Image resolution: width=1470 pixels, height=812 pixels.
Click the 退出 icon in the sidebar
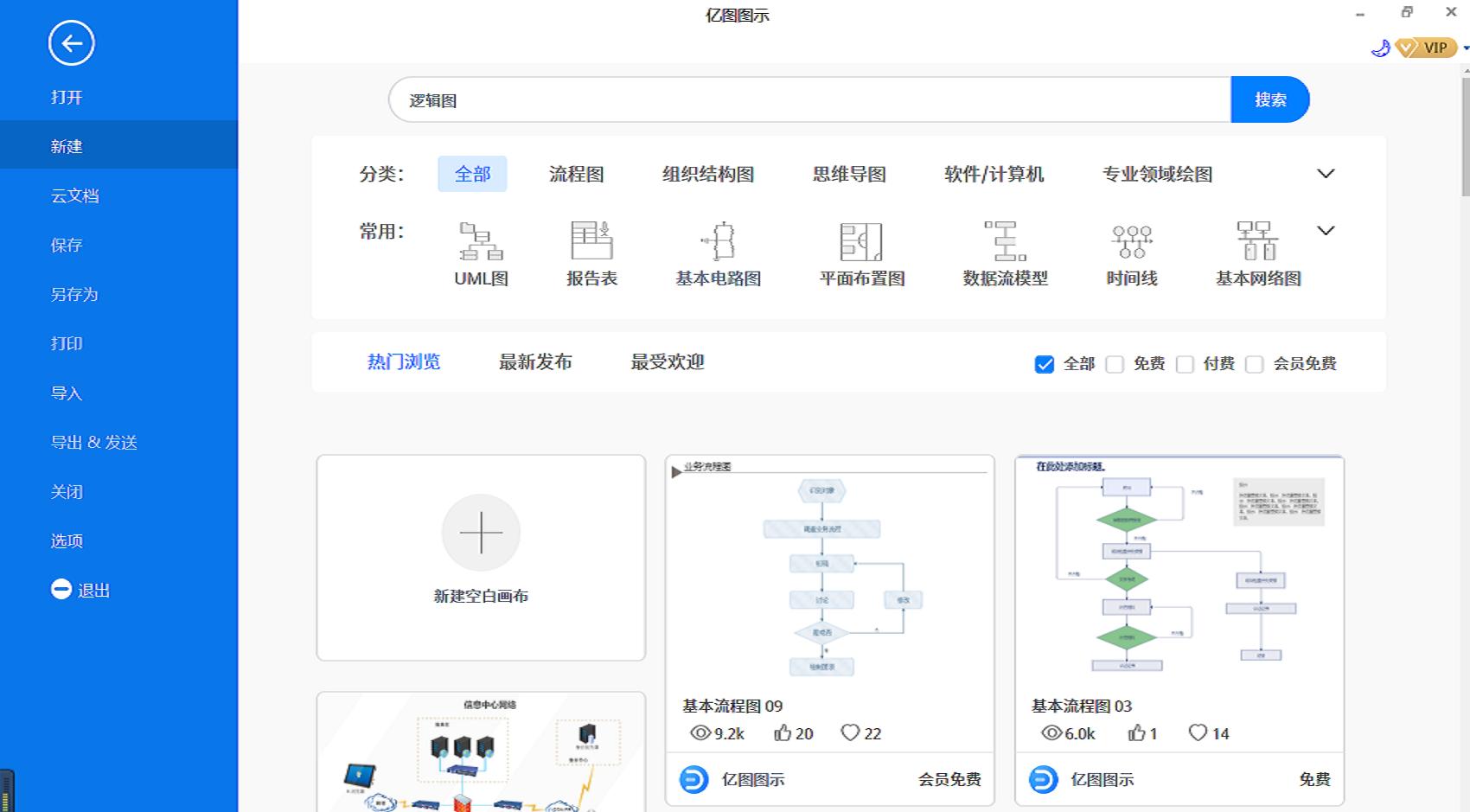60,589
